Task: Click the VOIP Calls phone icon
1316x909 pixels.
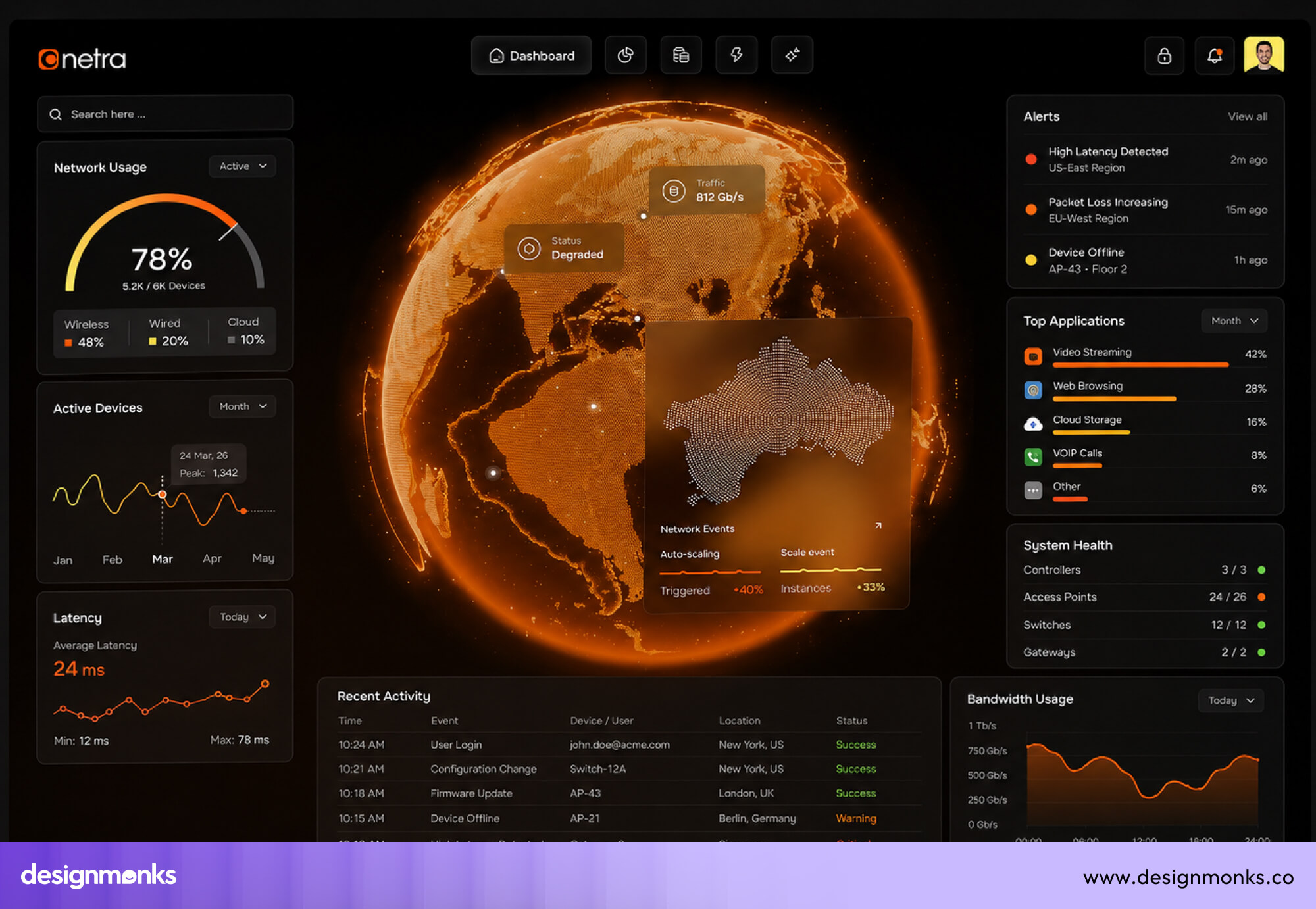Action: pyautogui.click(x=1033, y=456)
